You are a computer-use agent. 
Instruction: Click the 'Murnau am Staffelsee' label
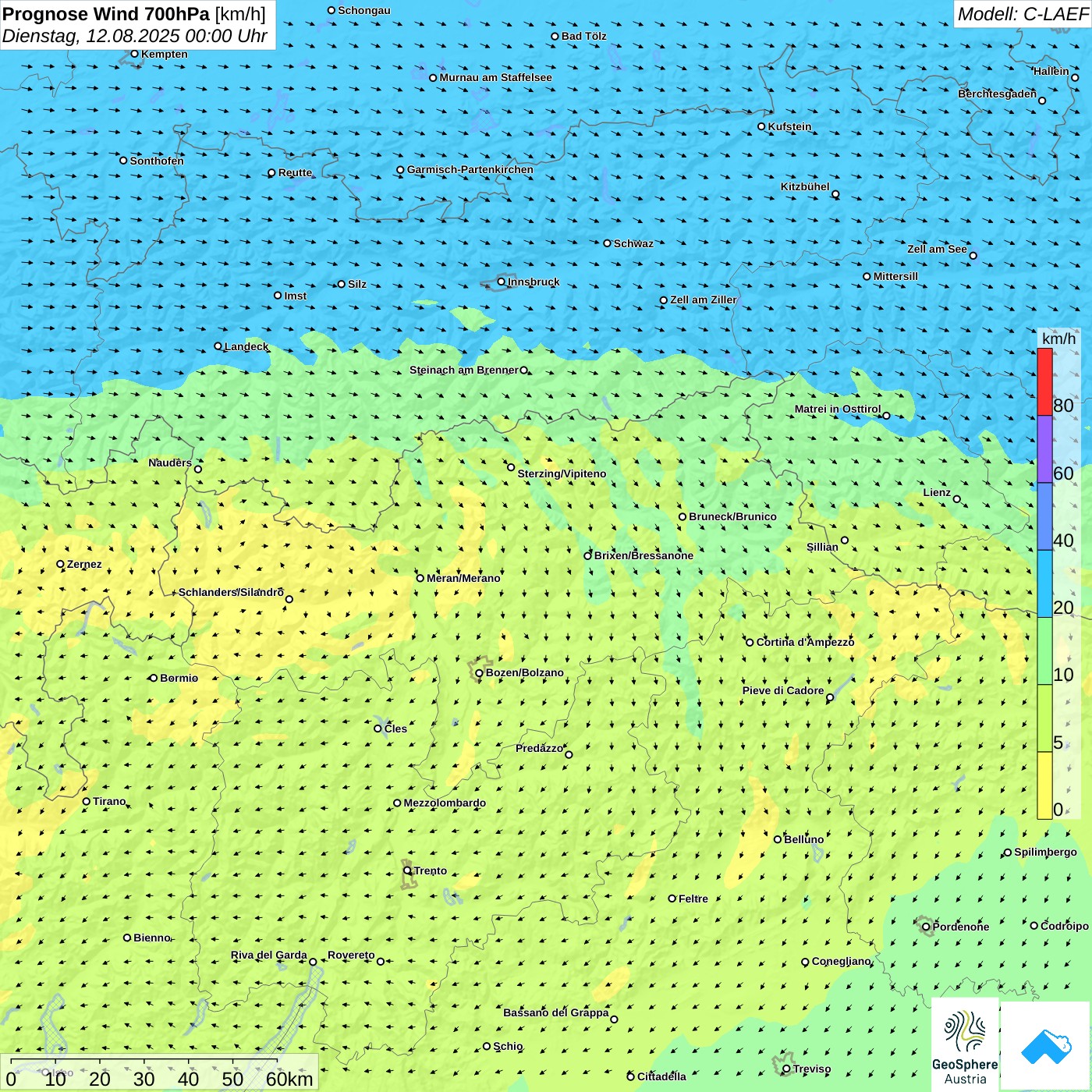pyautogui.click(x=496, y=77)
